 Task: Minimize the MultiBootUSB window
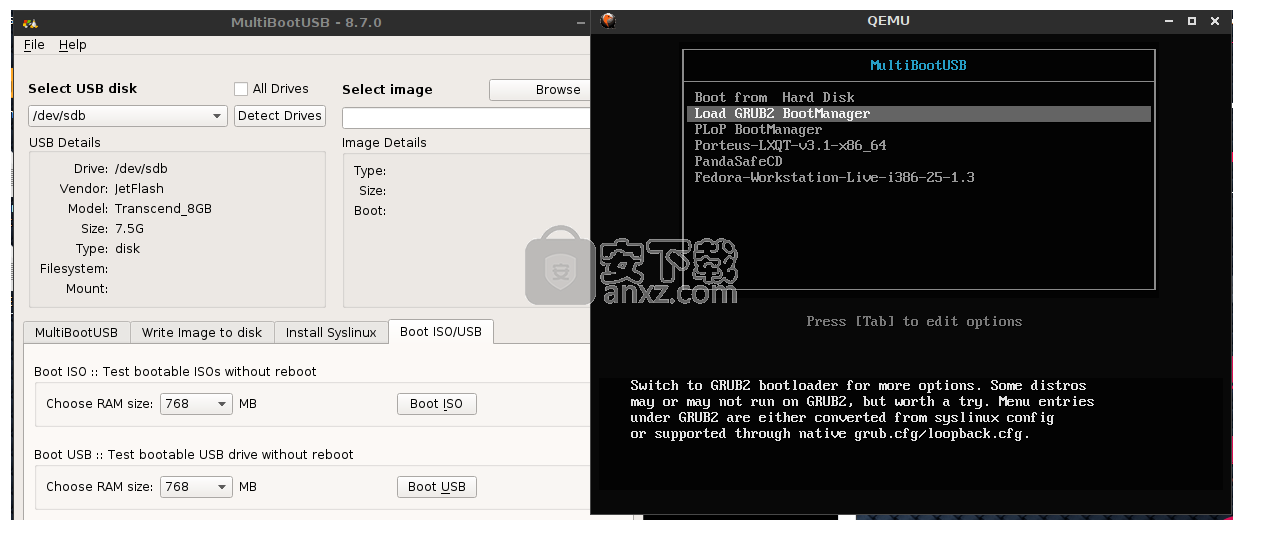click(581, 22)
